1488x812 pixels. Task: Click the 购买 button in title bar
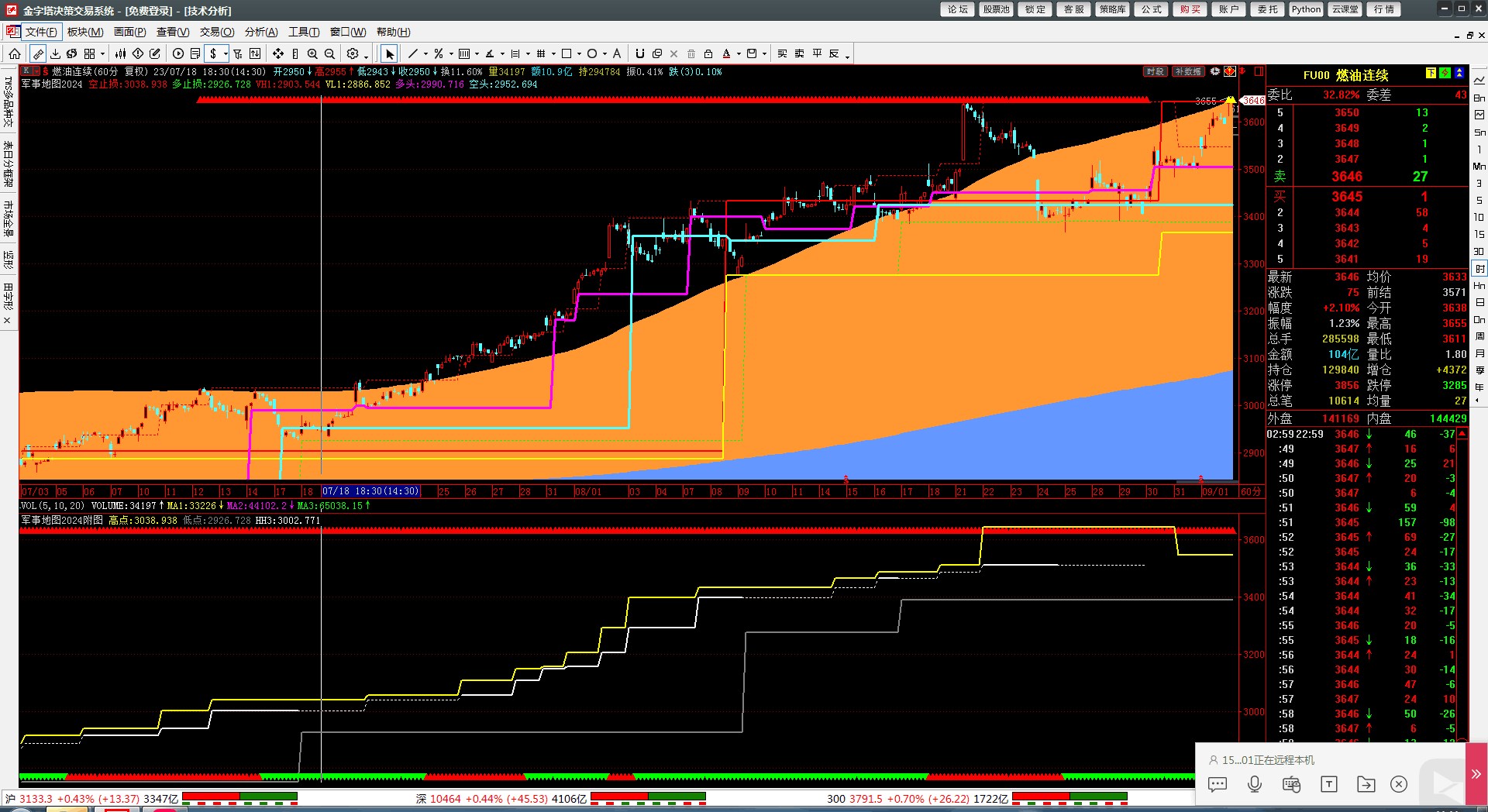pyautogui.click(x=1190, y=9)
